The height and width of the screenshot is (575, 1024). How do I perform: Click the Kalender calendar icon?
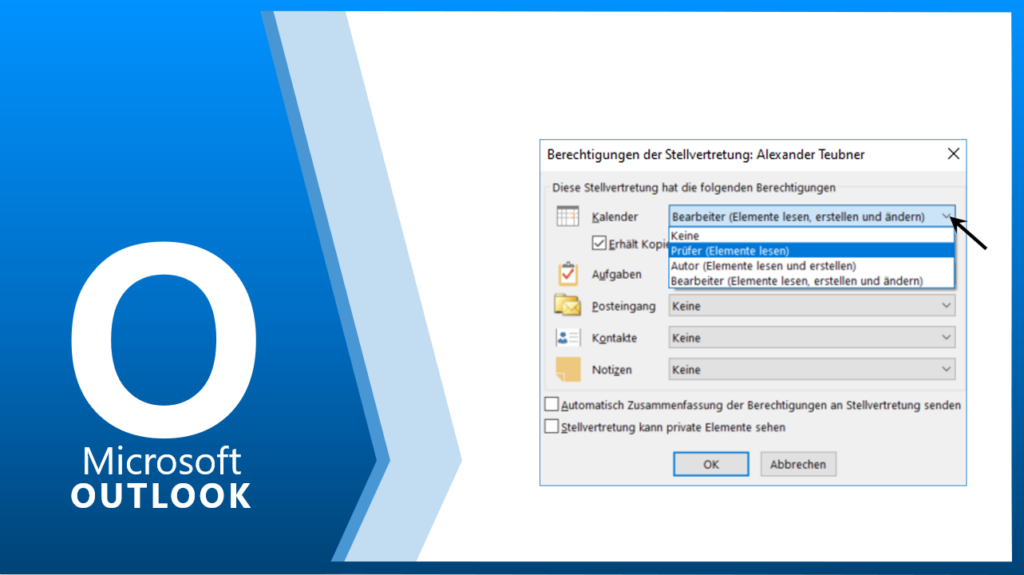click(x=568, y=216)
